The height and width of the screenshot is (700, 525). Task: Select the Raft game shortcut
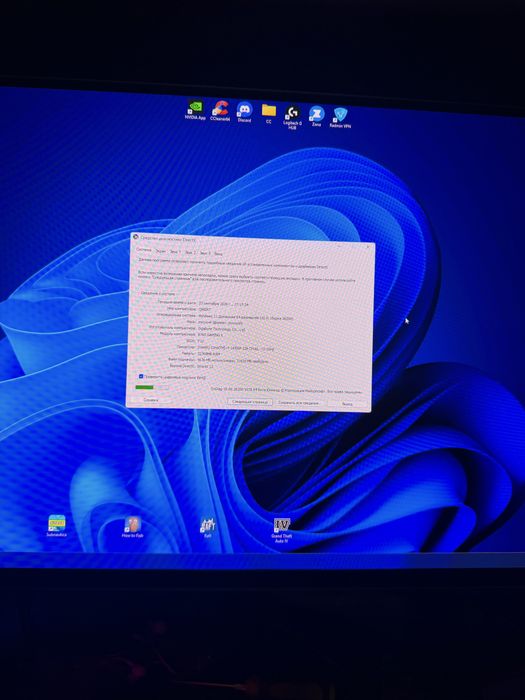coord(208,527)
